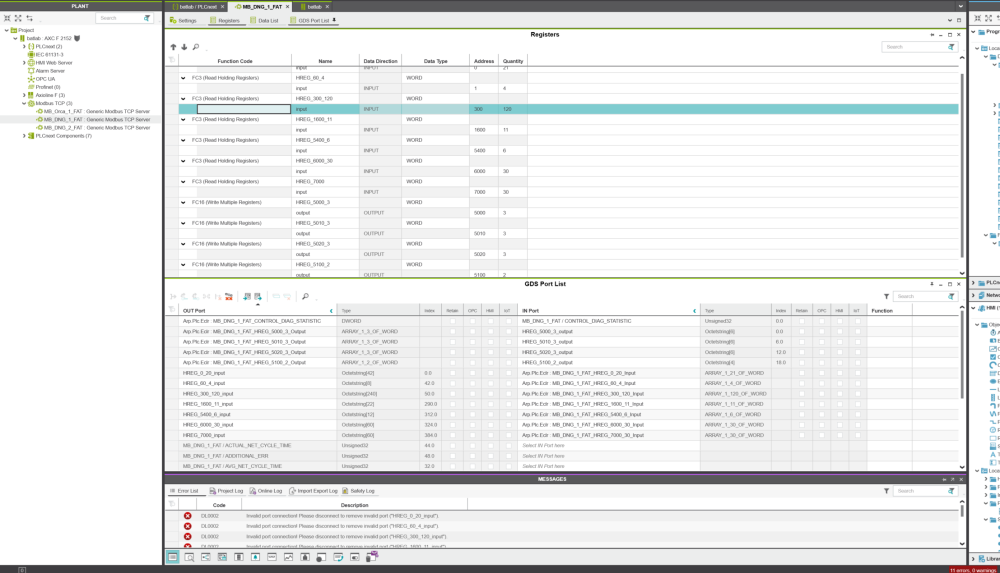
Task: Collapse the HREG_300_120 register row
Action: tap(183, 99)
